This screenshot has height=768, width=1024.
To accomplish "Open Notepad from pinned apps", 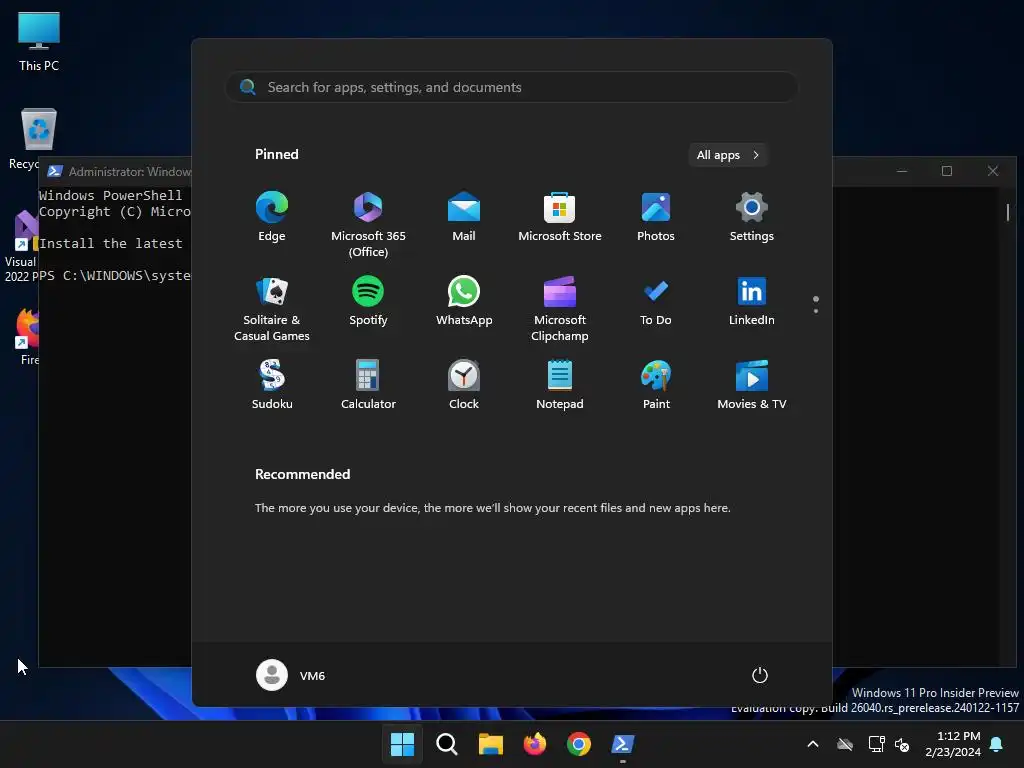I will (x=560, y=385).
